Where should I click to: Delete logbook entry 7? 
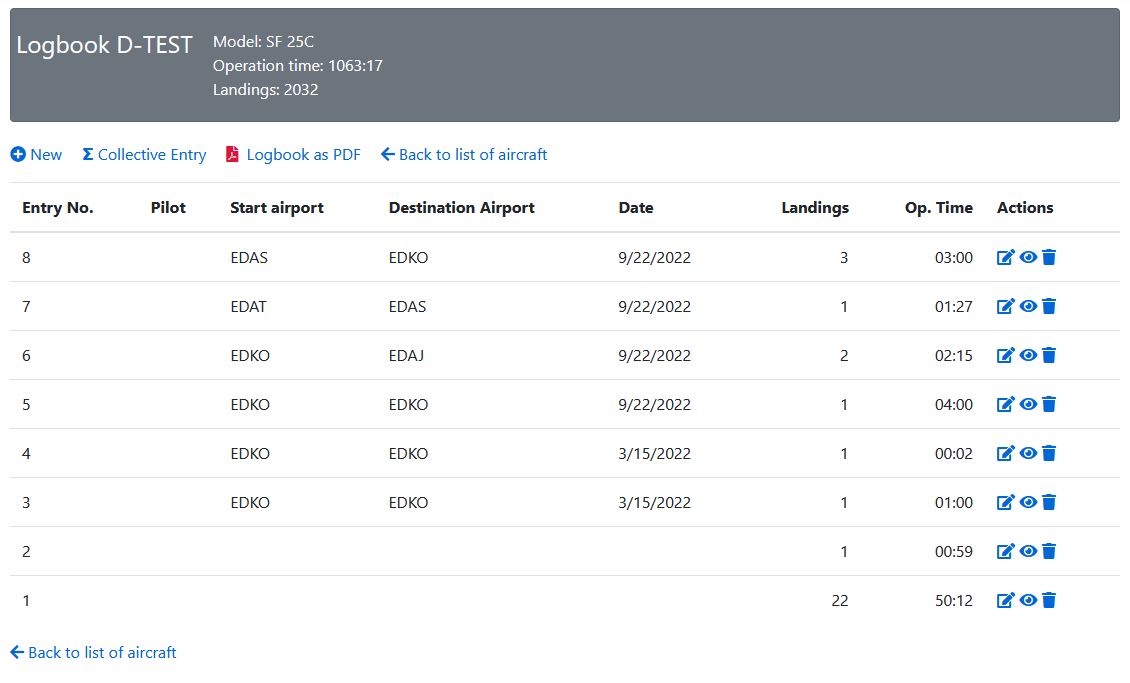(x=1049, y=307)
